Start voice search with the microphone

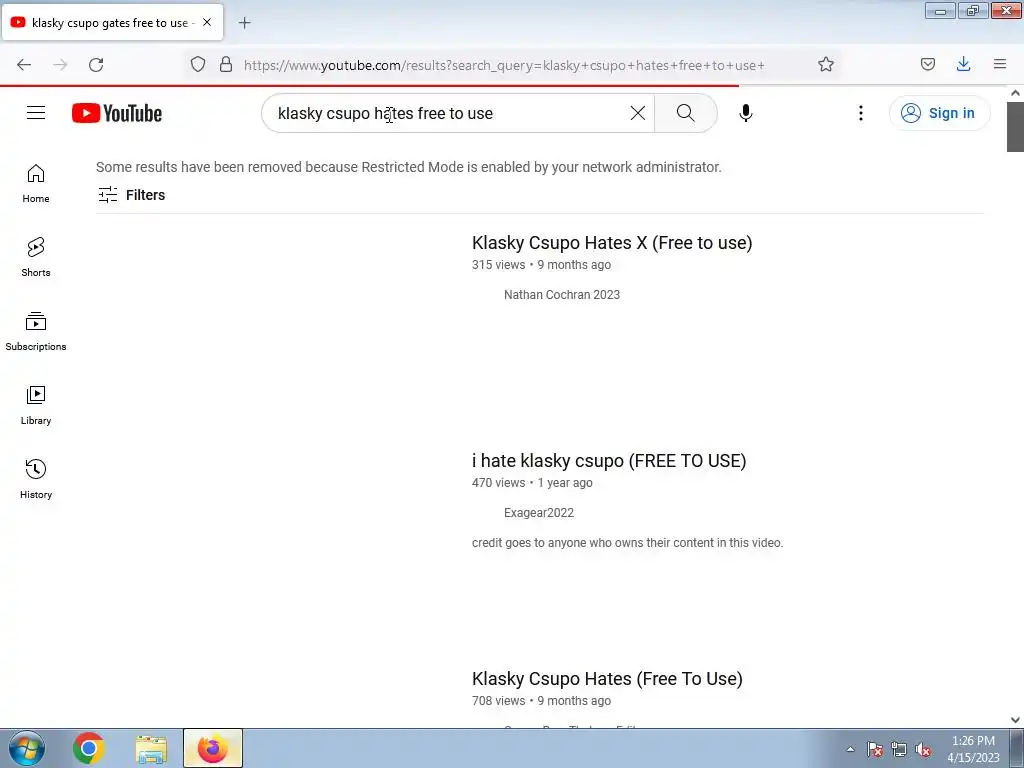pos(745,113)
